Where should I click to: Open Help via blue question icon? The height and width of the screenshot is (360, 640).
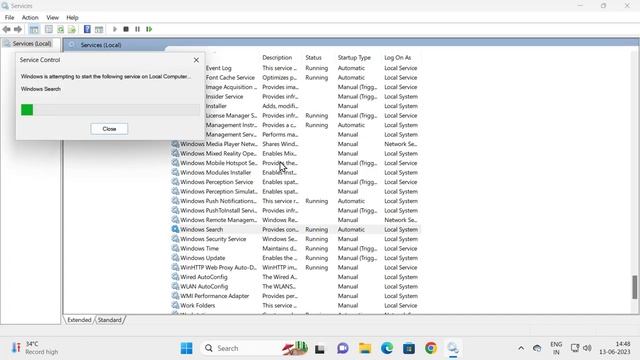pos(87,29)
